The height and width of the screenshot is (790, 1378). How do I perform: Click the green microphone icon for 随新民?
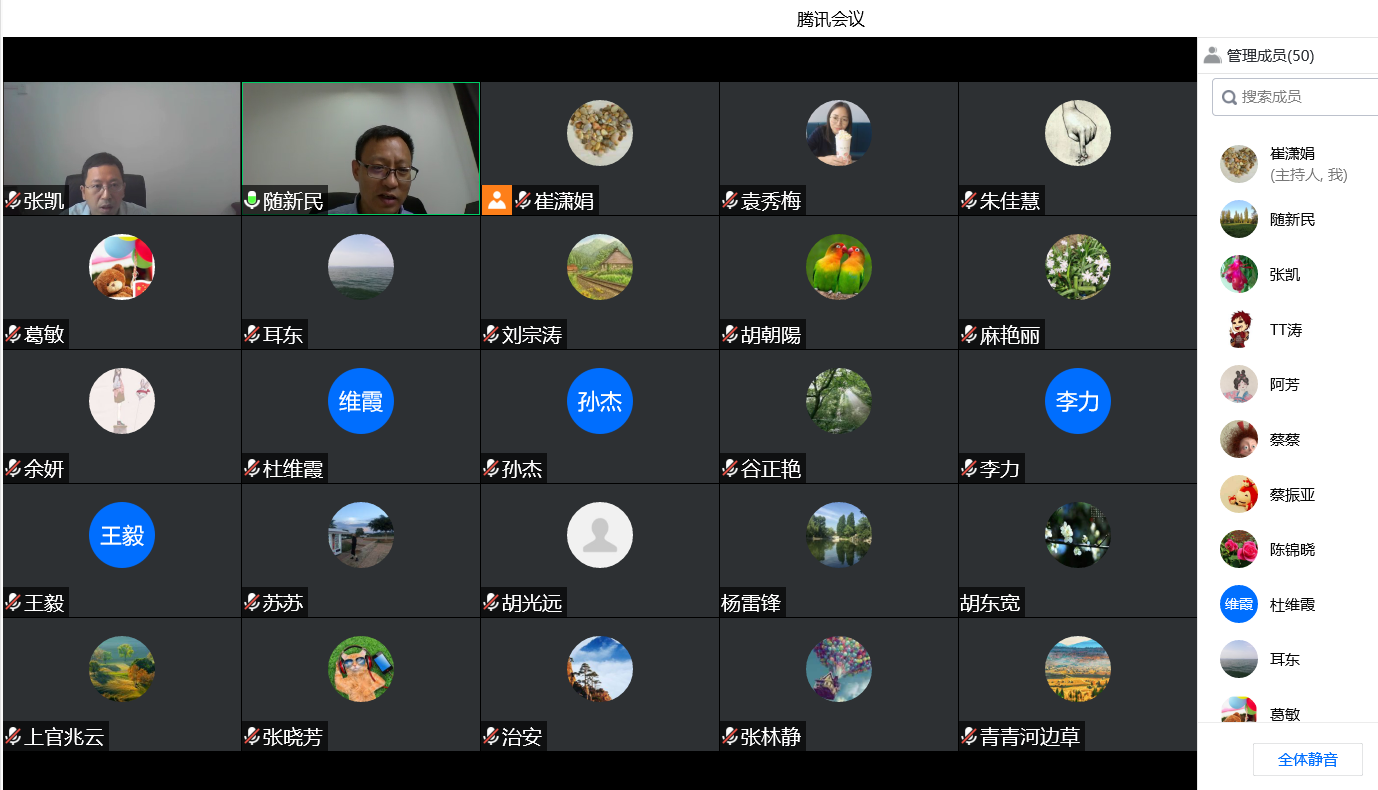[252, 201]
